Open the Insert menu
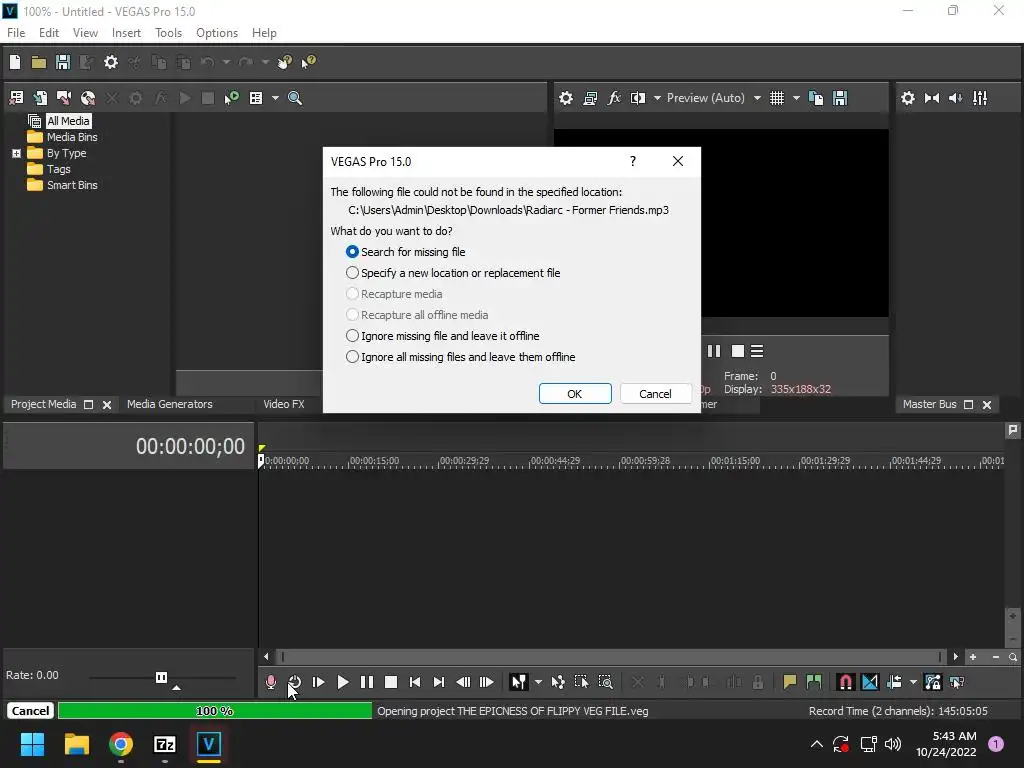The image size is (1024, 768). (126, 33)
